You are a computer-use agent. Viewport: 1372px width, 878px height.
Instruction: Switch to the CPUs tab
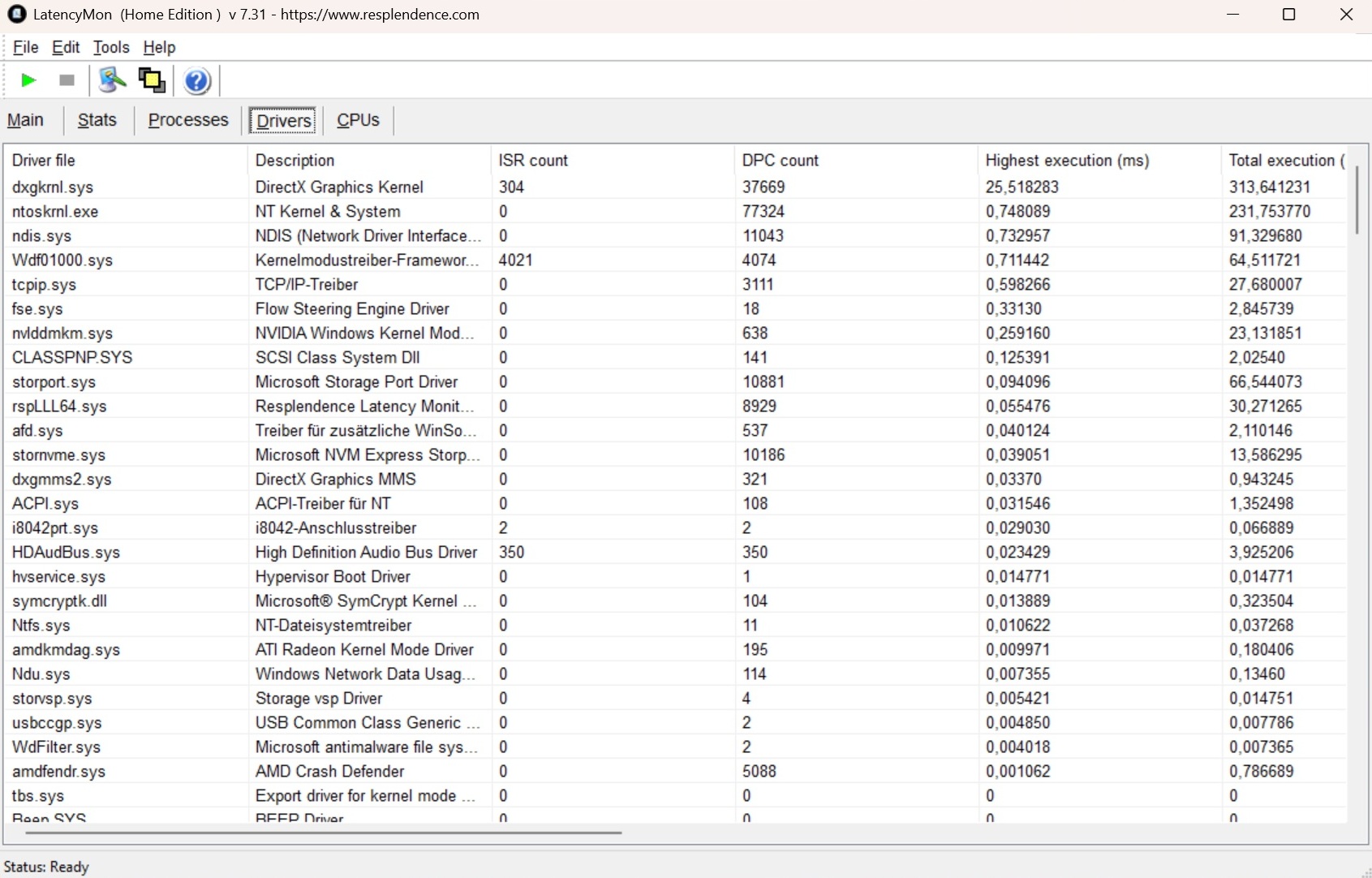[x=358, y=120]
